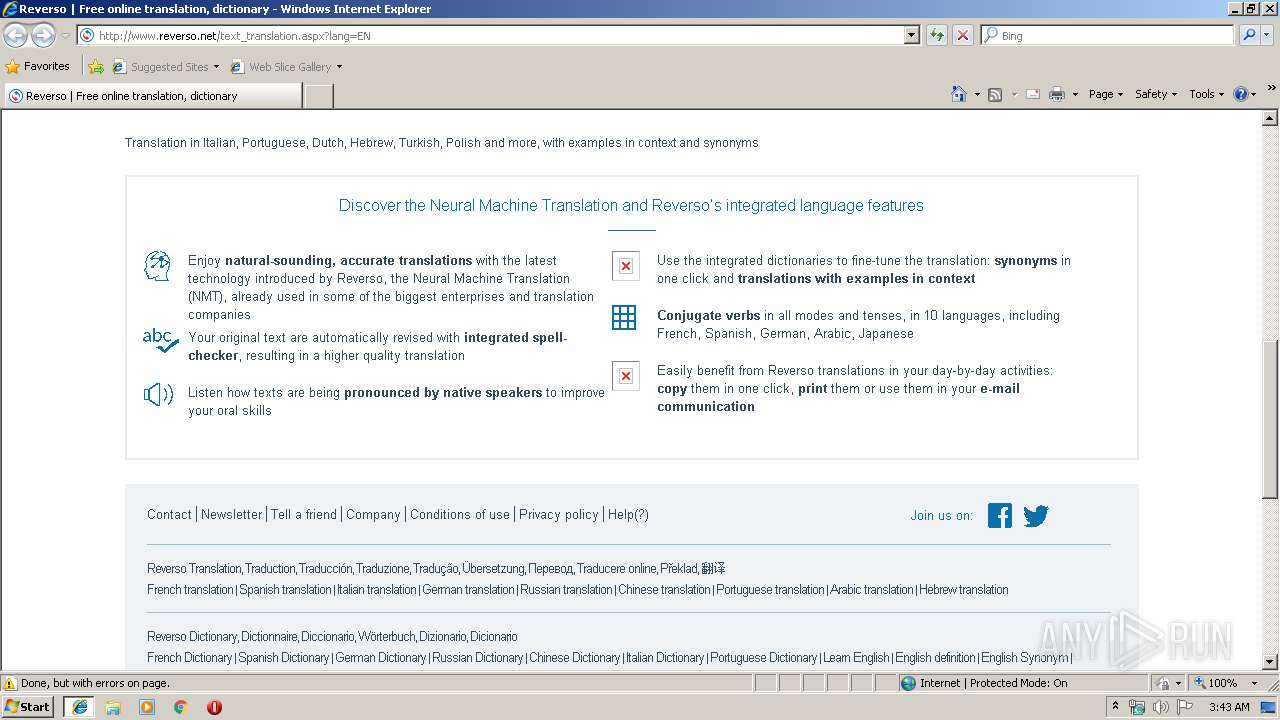The image size is (1280, 720).
Task: Open Favorites star button
Action: point(38,66)
